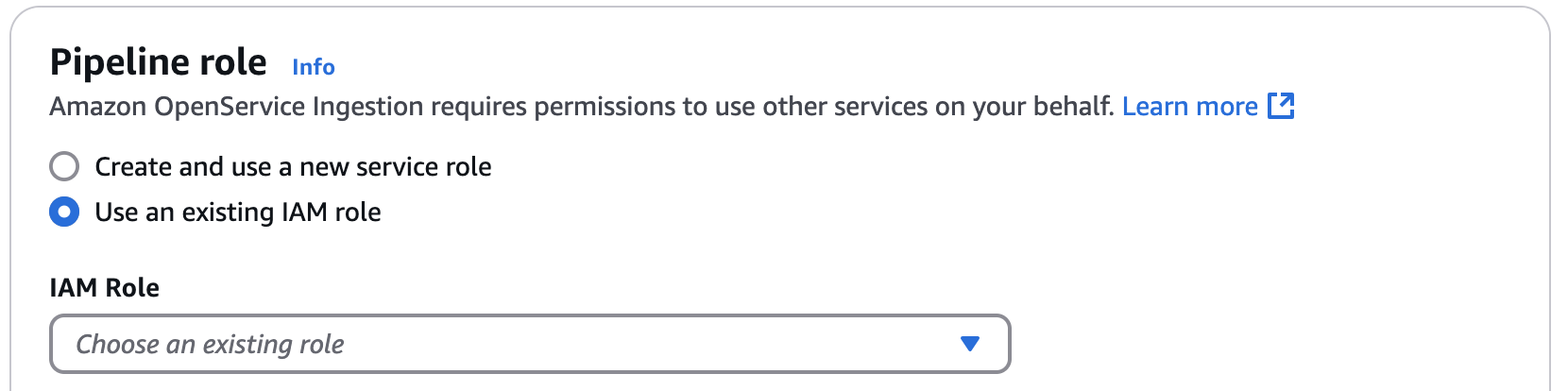The height and width of the screenshot is (391, 1568).
Task: Click "on your behalf" in the description
Action: click(x=1024, y=107)
